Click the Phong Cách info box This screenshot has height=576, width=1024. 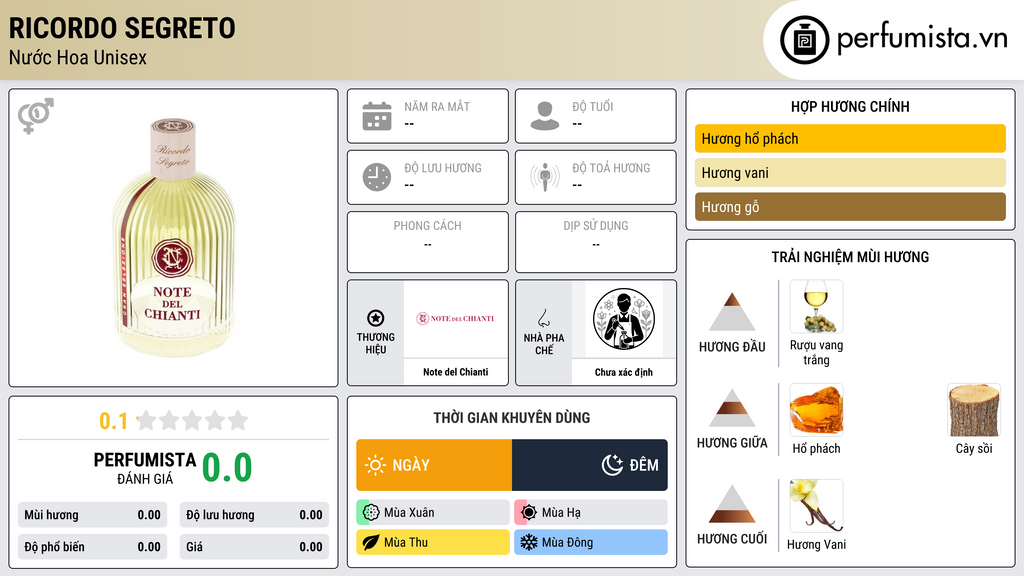click(428, 242)
